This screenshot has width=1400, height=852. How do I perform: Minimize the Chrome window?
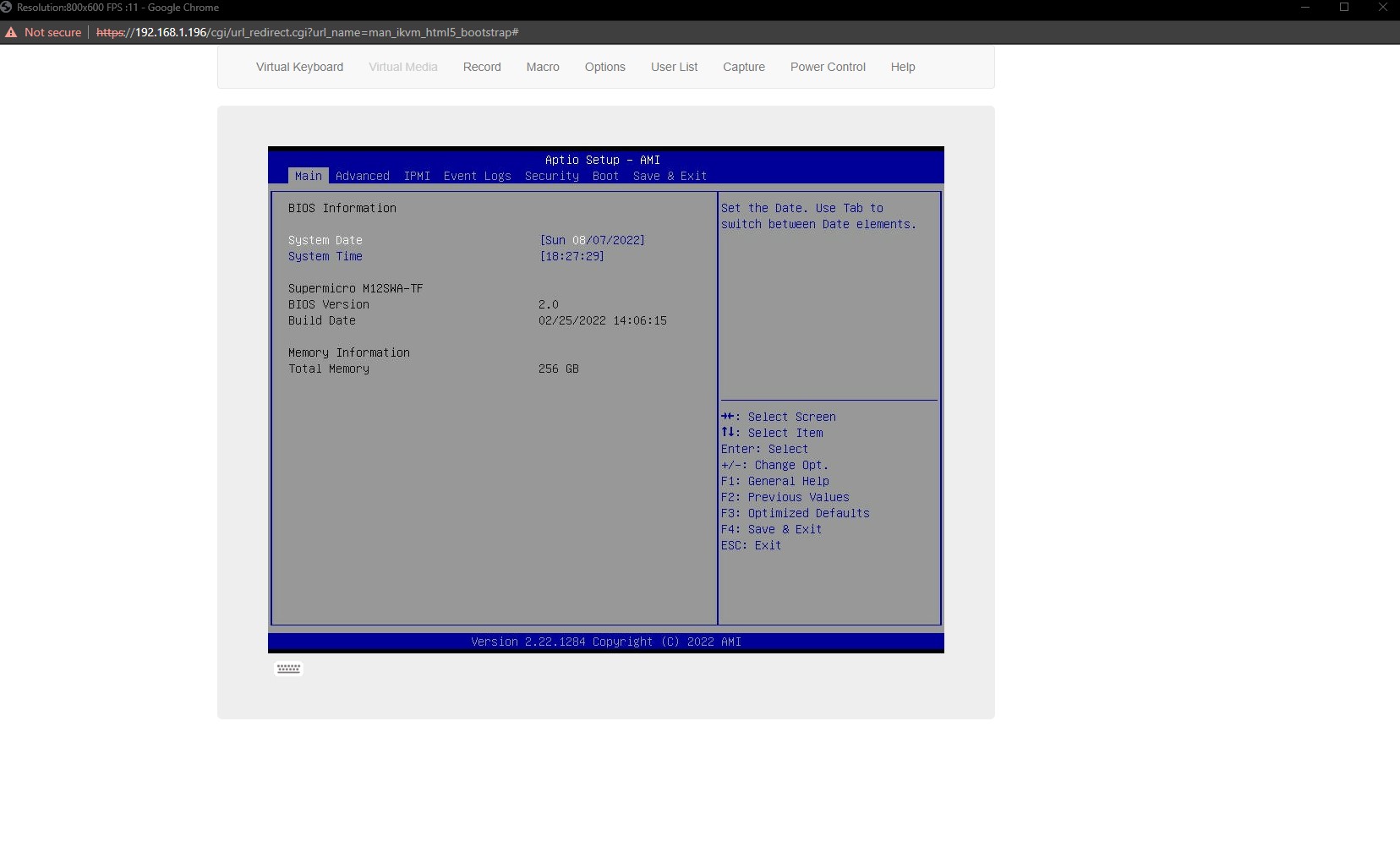pos(1305,8)
